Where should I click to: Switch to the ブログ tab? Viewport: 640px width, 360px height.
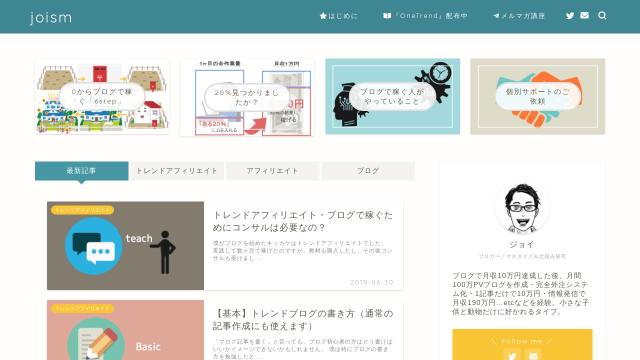(368, 171)
